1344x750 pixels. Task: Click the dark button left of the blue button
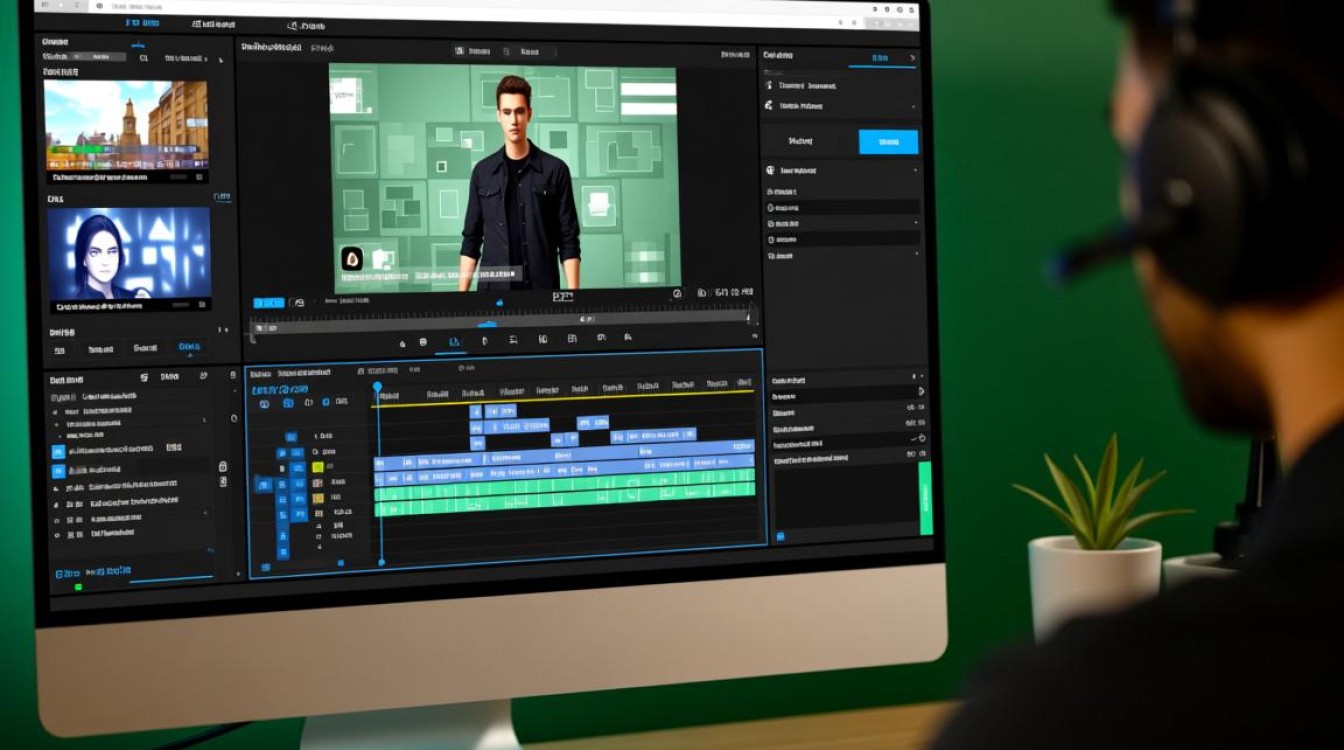tap(802, 142)
